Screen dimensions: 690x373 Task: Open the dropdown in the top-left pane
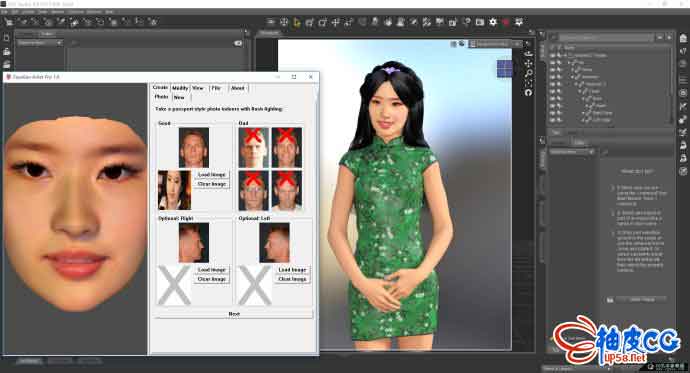40,43
